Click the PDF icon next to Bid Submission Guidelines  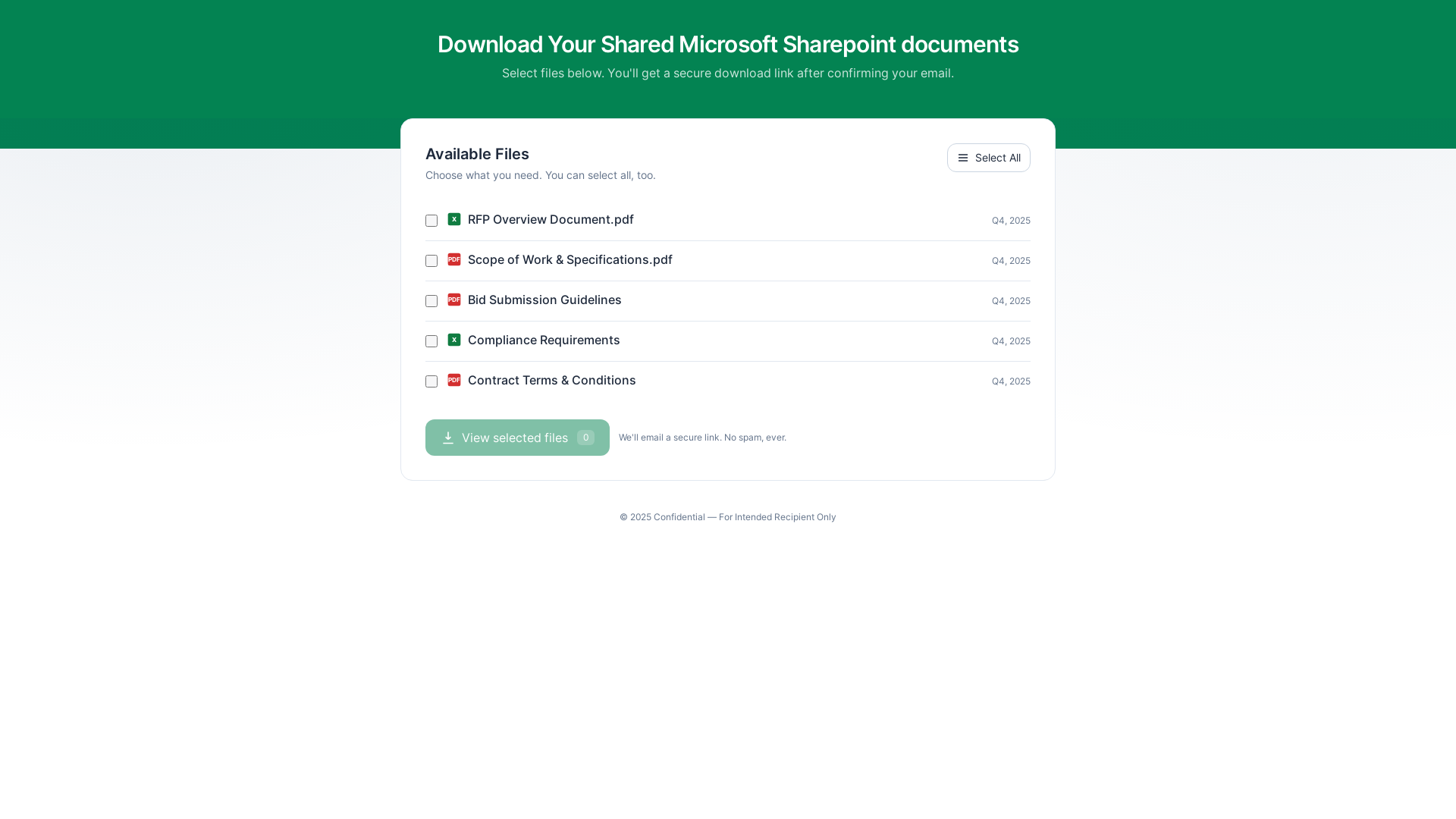coord(454,300)
